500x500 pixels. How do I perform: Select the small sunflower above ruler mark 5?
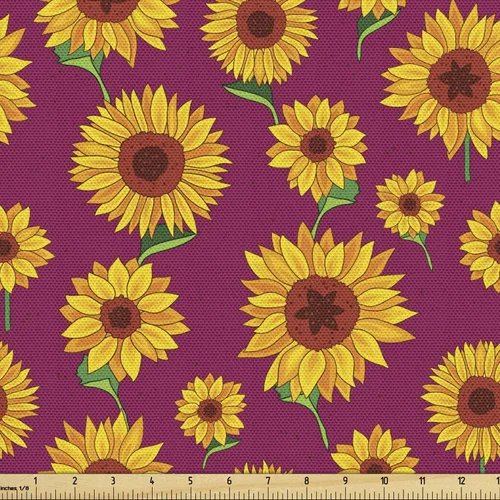click(x=210, y=409)
